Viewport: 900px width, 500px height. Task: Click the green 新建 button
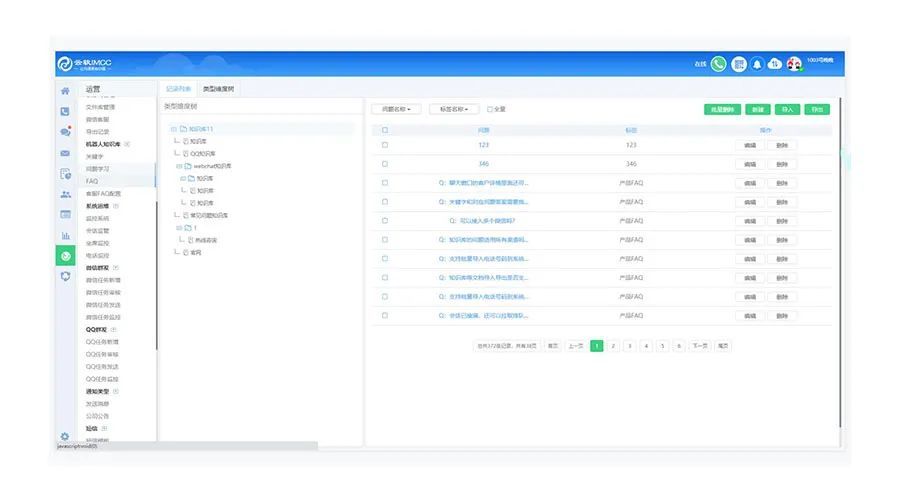click(758, 110)
